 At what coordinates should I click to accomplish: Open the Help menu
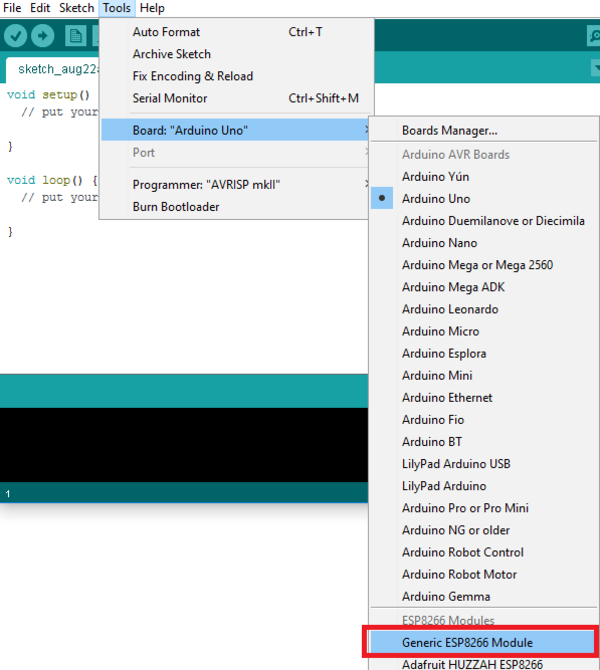(152, 8)
